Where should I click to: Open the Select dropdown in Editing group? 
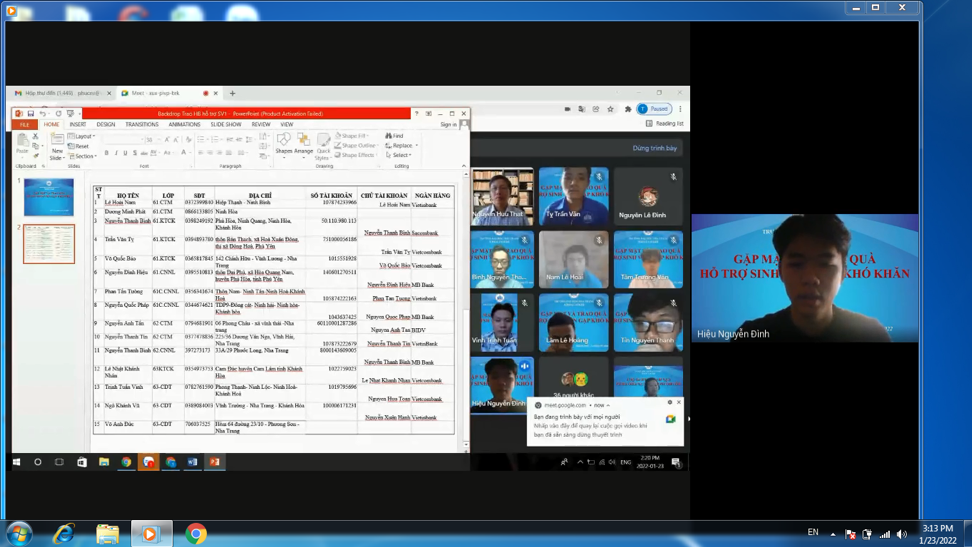398,155
